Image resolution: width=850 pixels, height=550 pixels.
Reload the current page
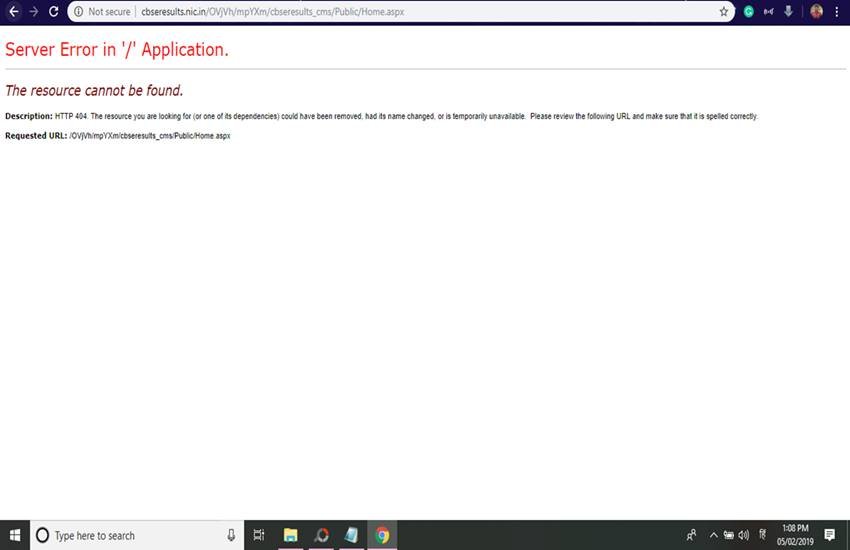coord(54,11)
